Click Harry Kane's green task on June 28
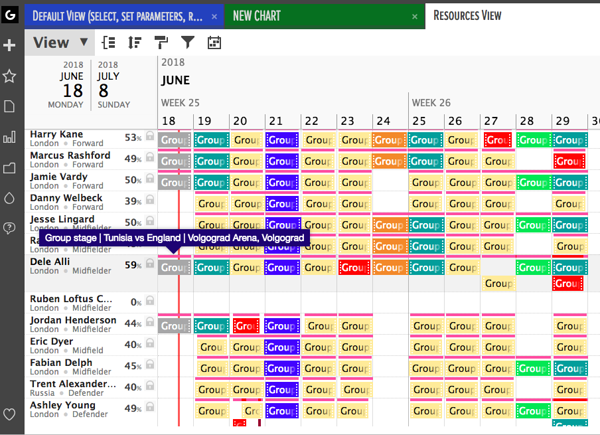 (533, 140)
